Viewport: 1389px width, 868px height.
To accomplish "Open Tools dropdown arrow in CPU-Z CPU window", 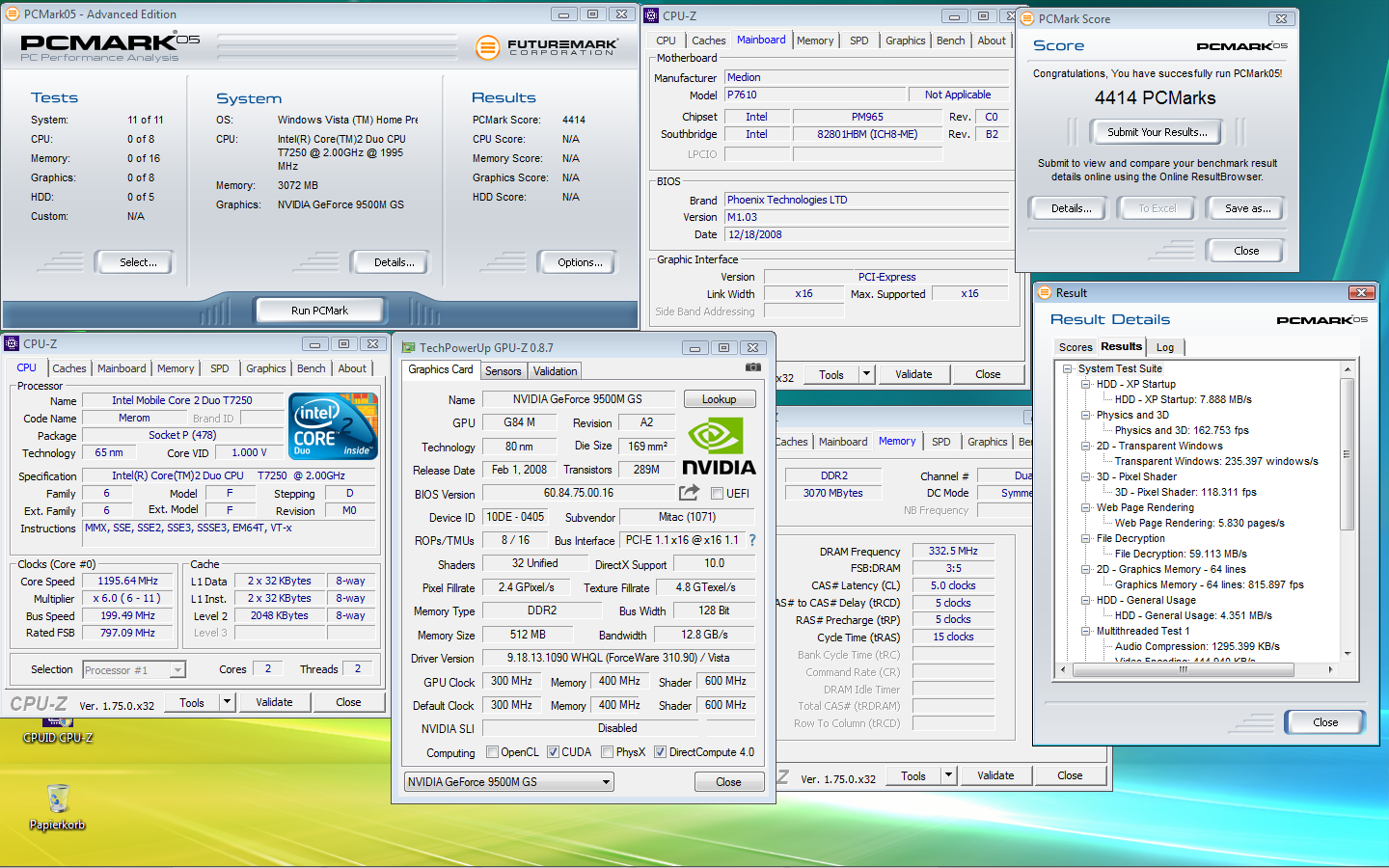I will (x=228, y=702).
